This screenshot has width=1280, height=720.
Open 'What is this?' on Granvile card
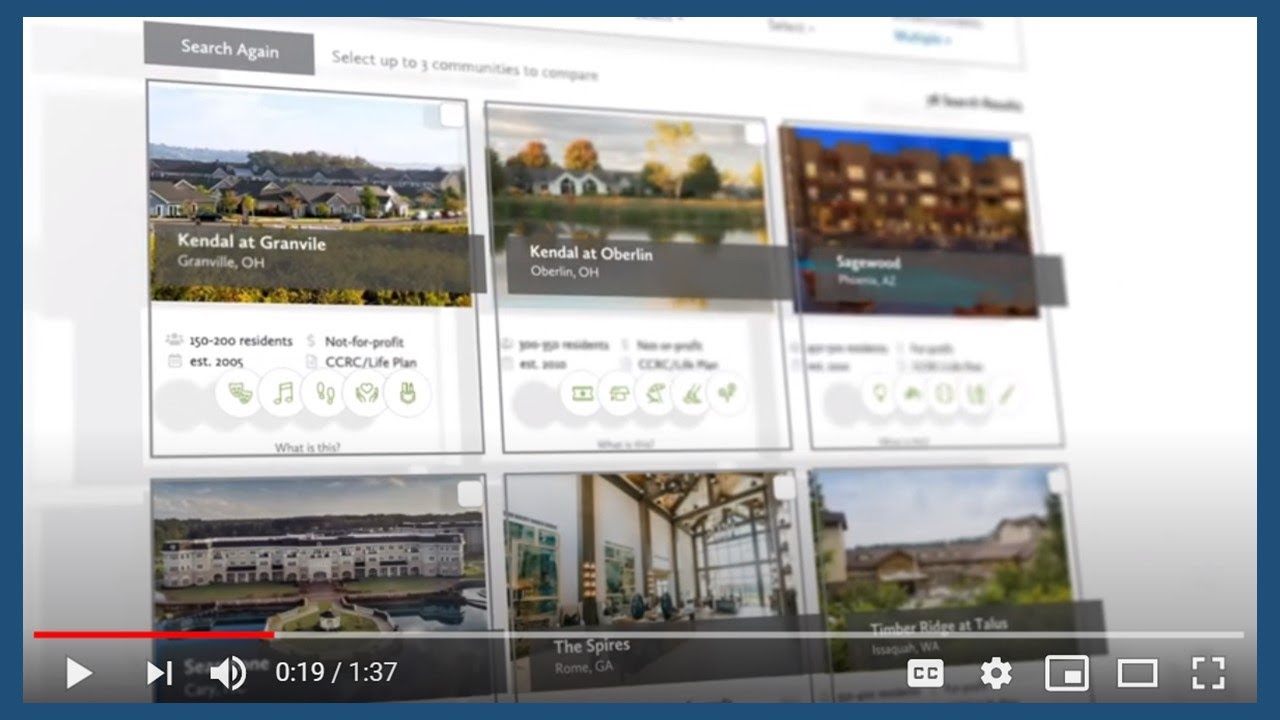[310, 447]
